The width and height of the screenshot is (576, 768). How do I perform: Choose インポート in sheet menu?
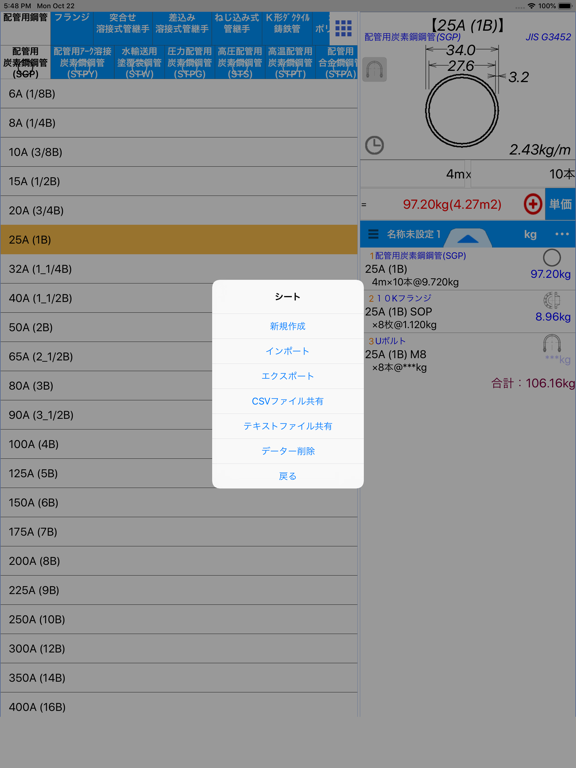288,351
